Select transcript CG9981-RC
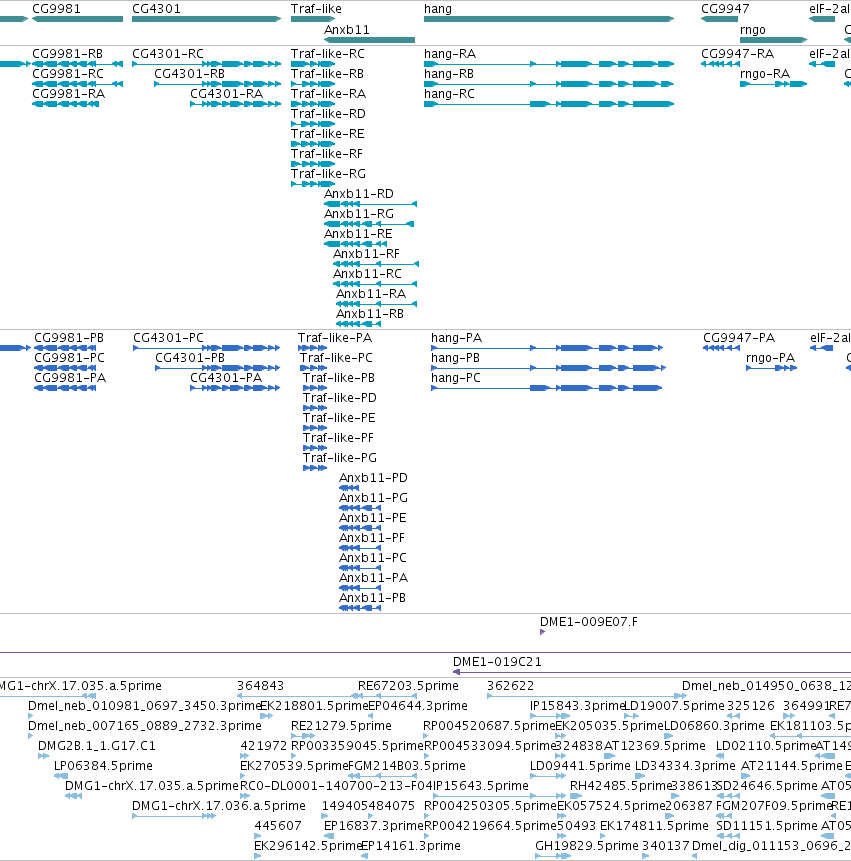Viewport: 851px width, 861px height. [77, 84]
